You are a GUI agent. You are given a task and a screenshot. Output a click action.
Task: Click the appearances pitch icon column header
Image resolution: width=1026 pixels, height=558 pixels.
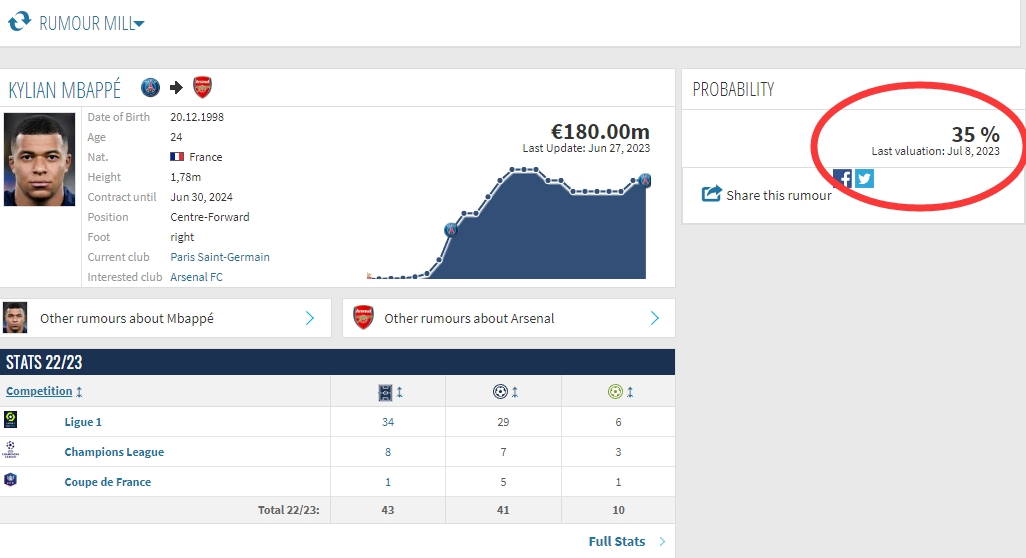[x=385, y=392]
